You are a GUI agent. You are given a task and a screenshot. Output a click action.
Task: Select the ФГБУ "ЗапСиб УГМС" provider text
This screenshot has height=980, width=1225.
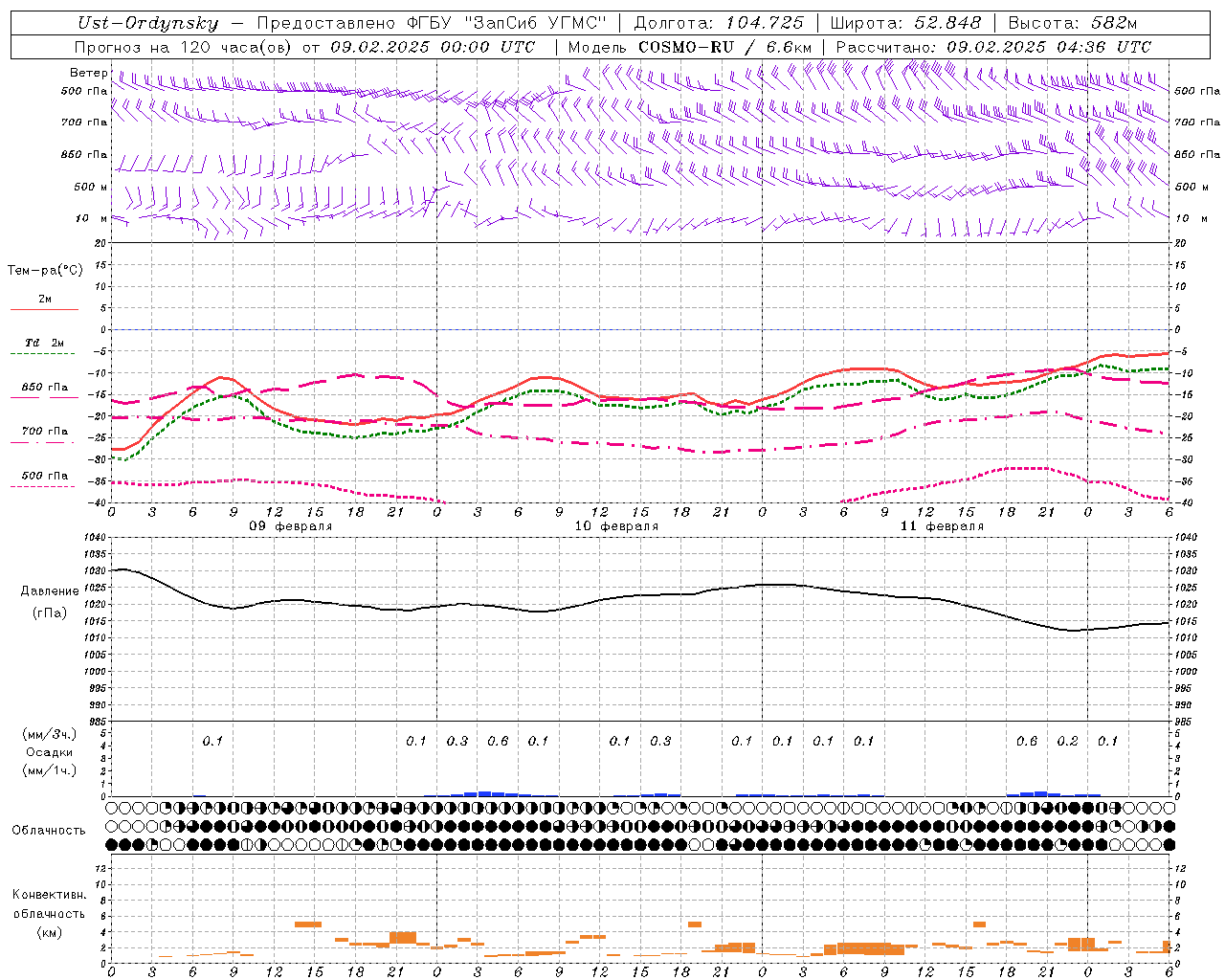pyautogui.click(x=507, y=23)
